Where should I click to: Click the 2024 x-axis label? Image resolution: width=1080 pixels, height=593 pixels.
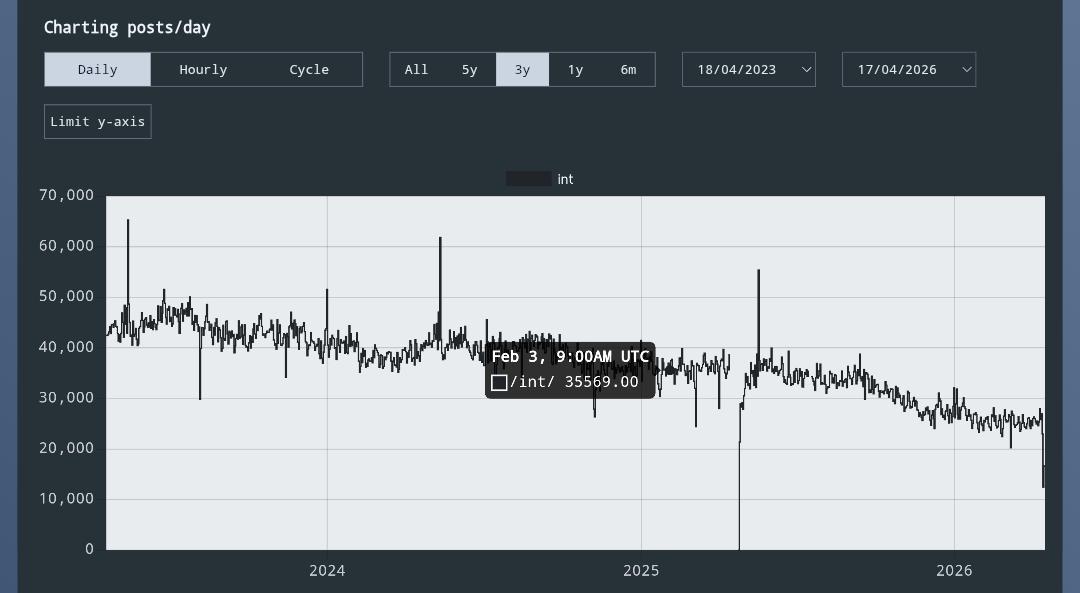327,570
